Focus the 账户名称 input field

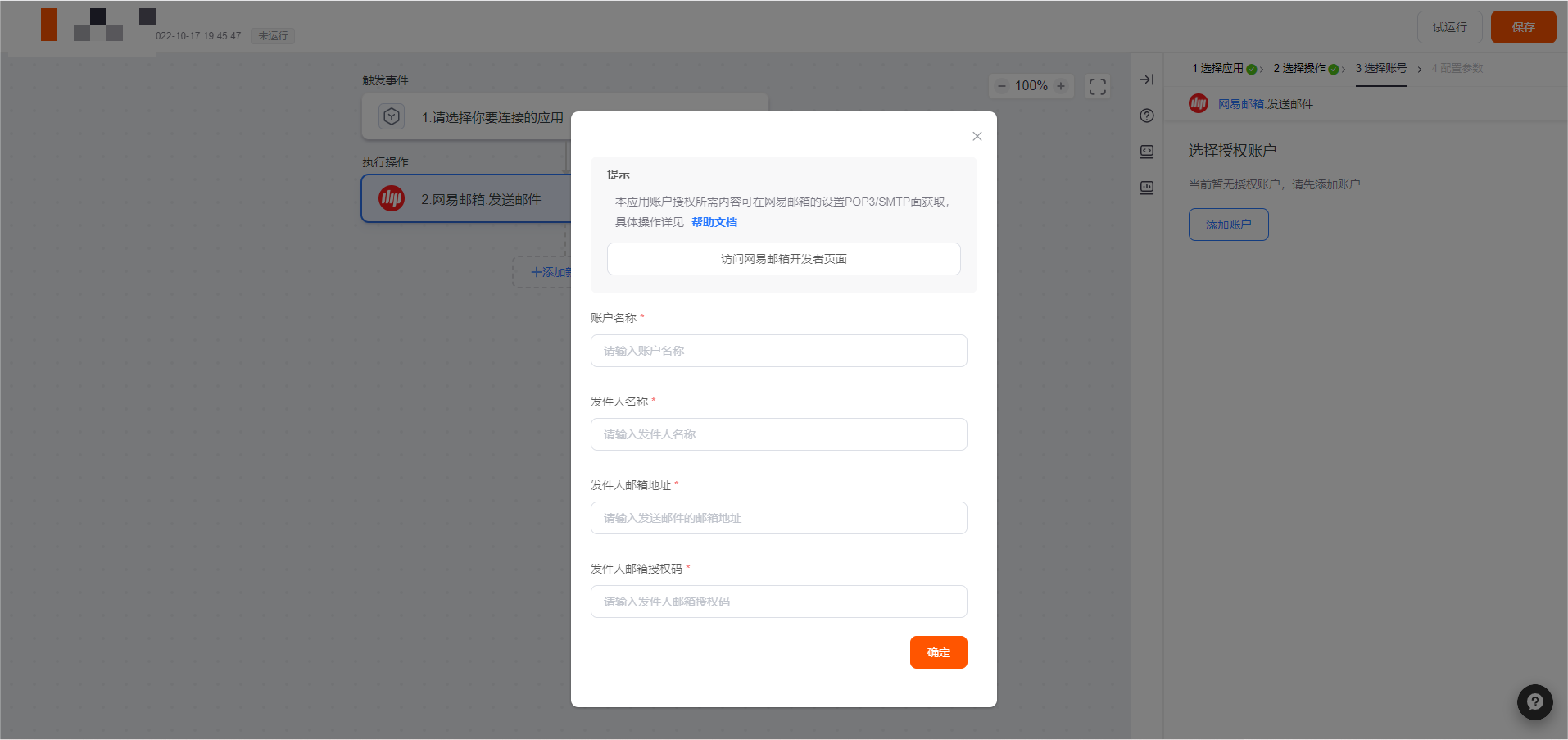[778, 351]
